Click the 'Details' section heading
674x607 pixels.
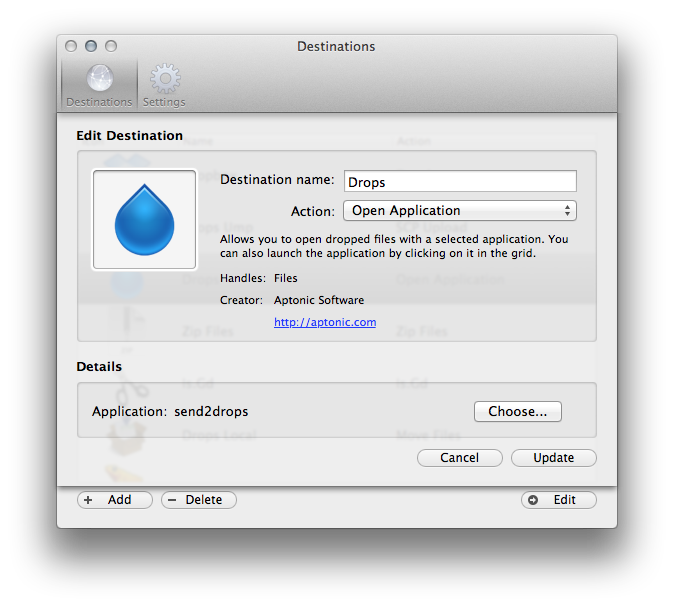click(x=99, y=366)
